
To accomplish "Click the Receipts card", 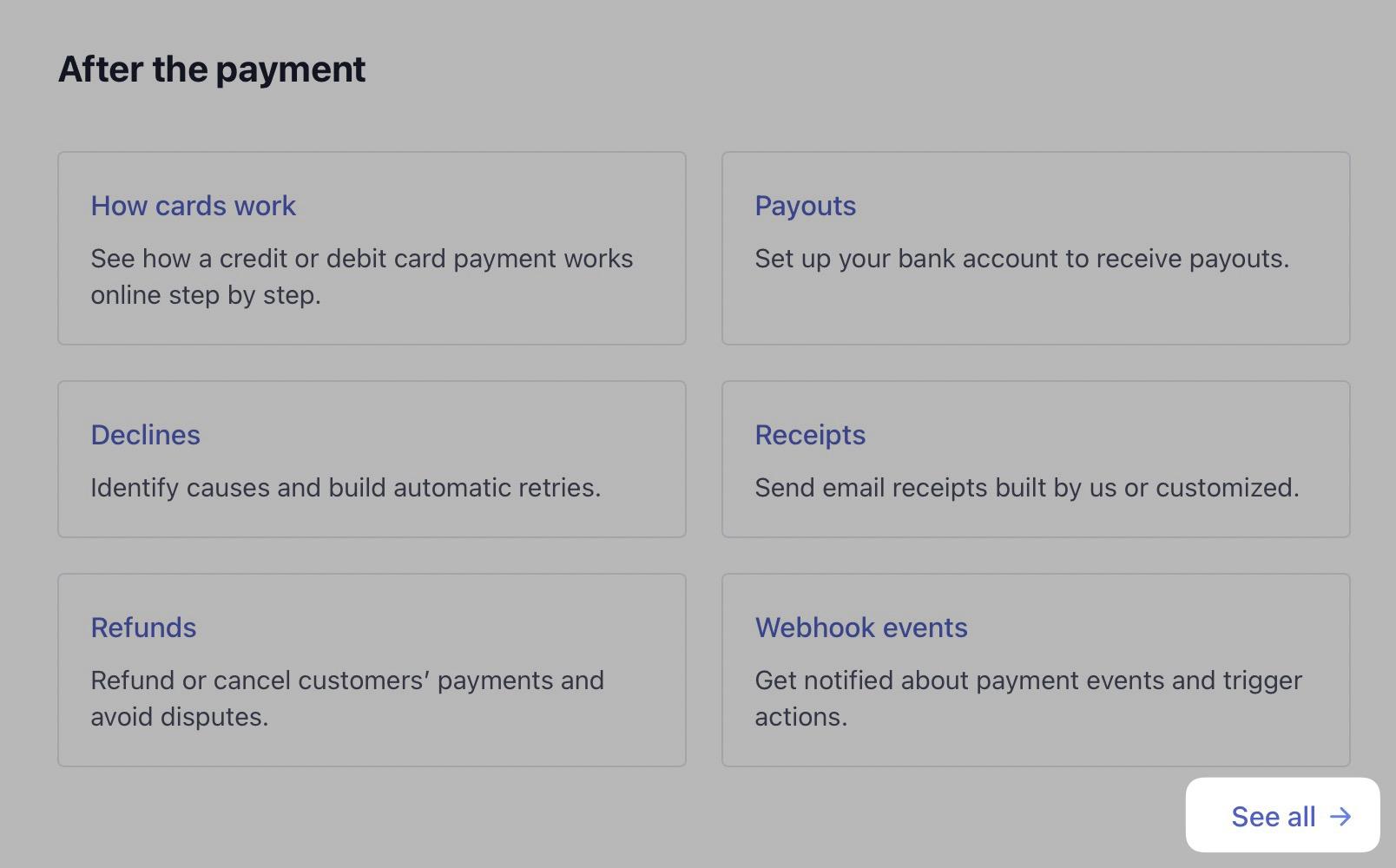I will [1036, 458].
